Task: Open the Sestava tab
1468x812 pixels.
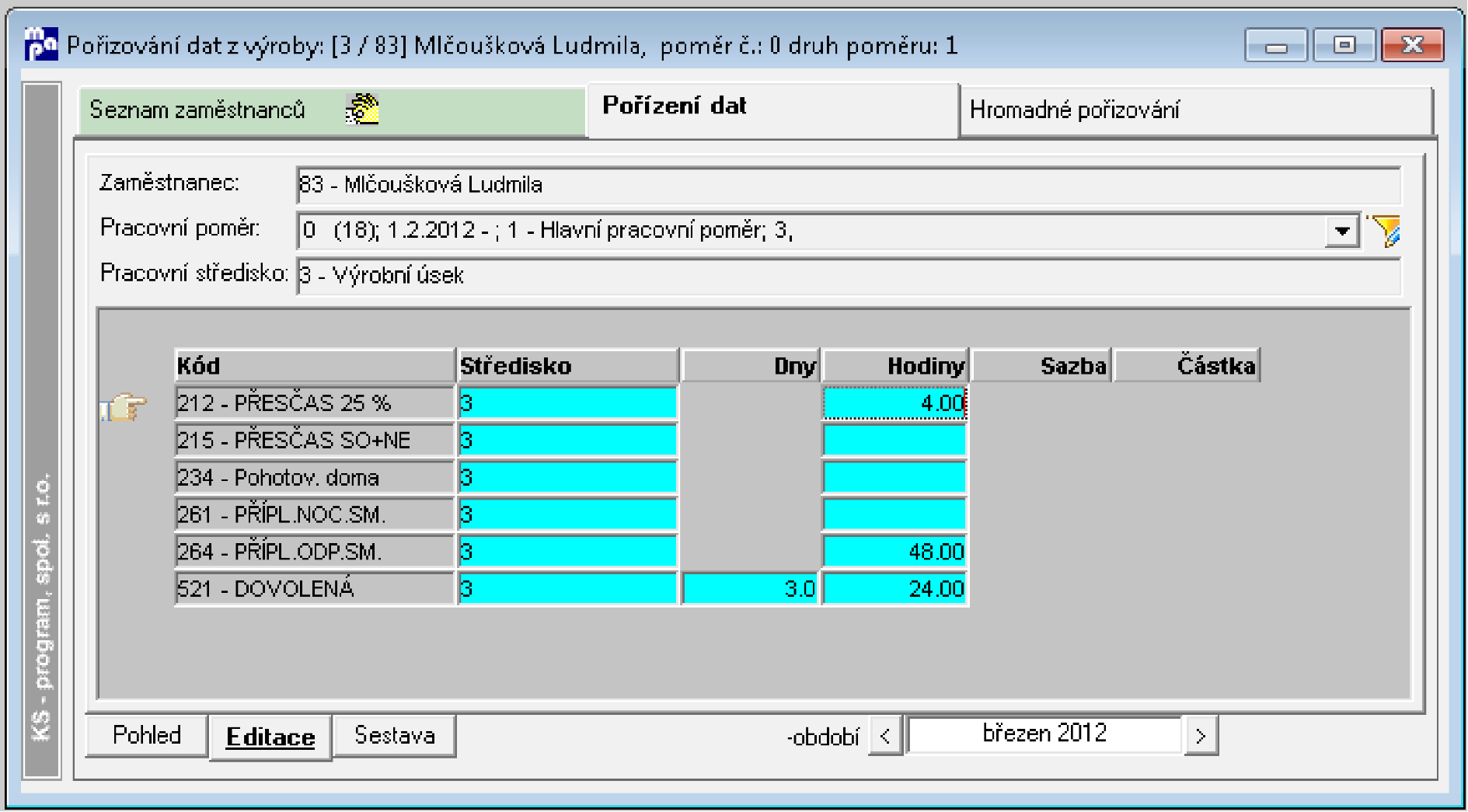Action: (x=395, y=735)
